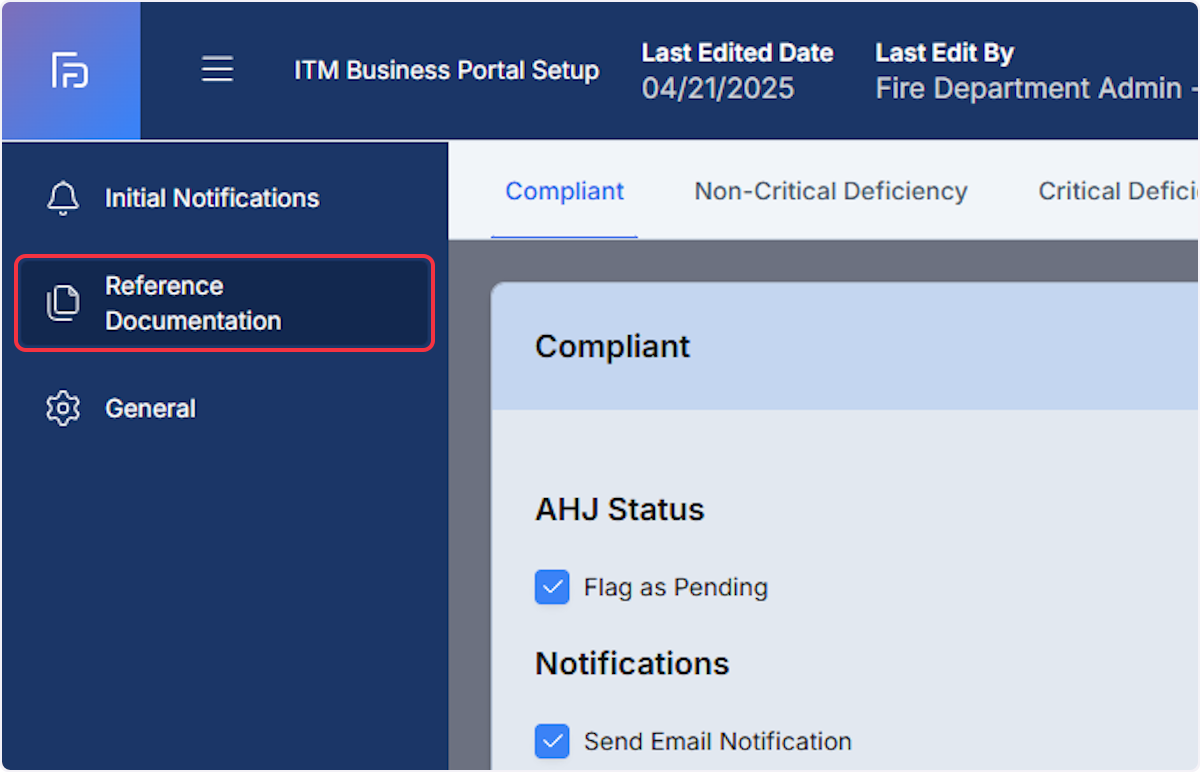The image size is (1200, 772).
Task: Click the ITM Business Portal Setup title
Action: (447, 71)
